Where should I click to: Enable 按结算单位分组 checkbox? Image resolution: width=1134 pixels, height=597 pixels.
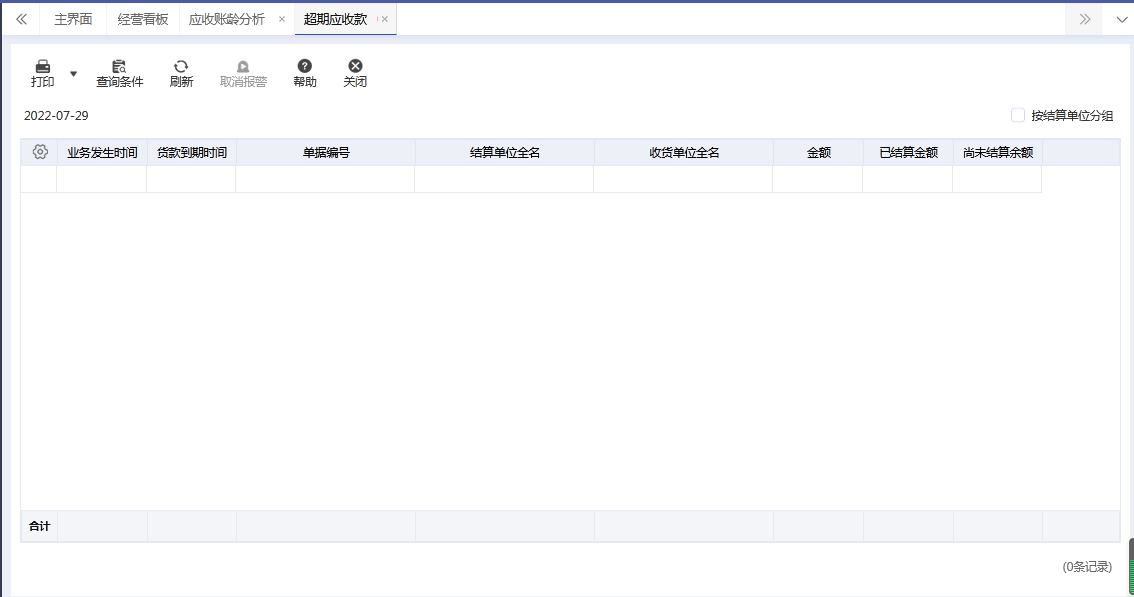[1018, 116]
